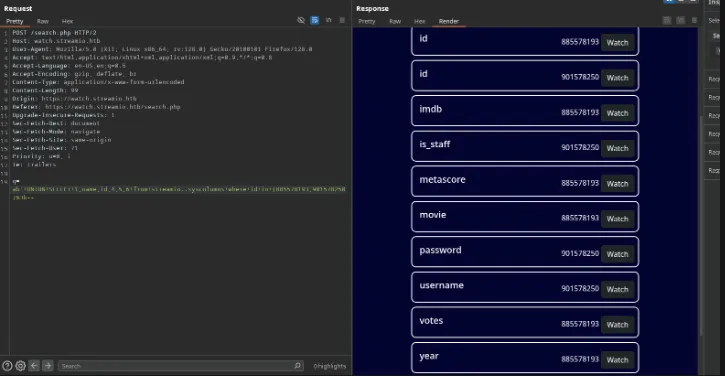The height and width of the screenshot is (376, 725).
Task: Click the 'Request' panel title
Action: click(18, 8)
